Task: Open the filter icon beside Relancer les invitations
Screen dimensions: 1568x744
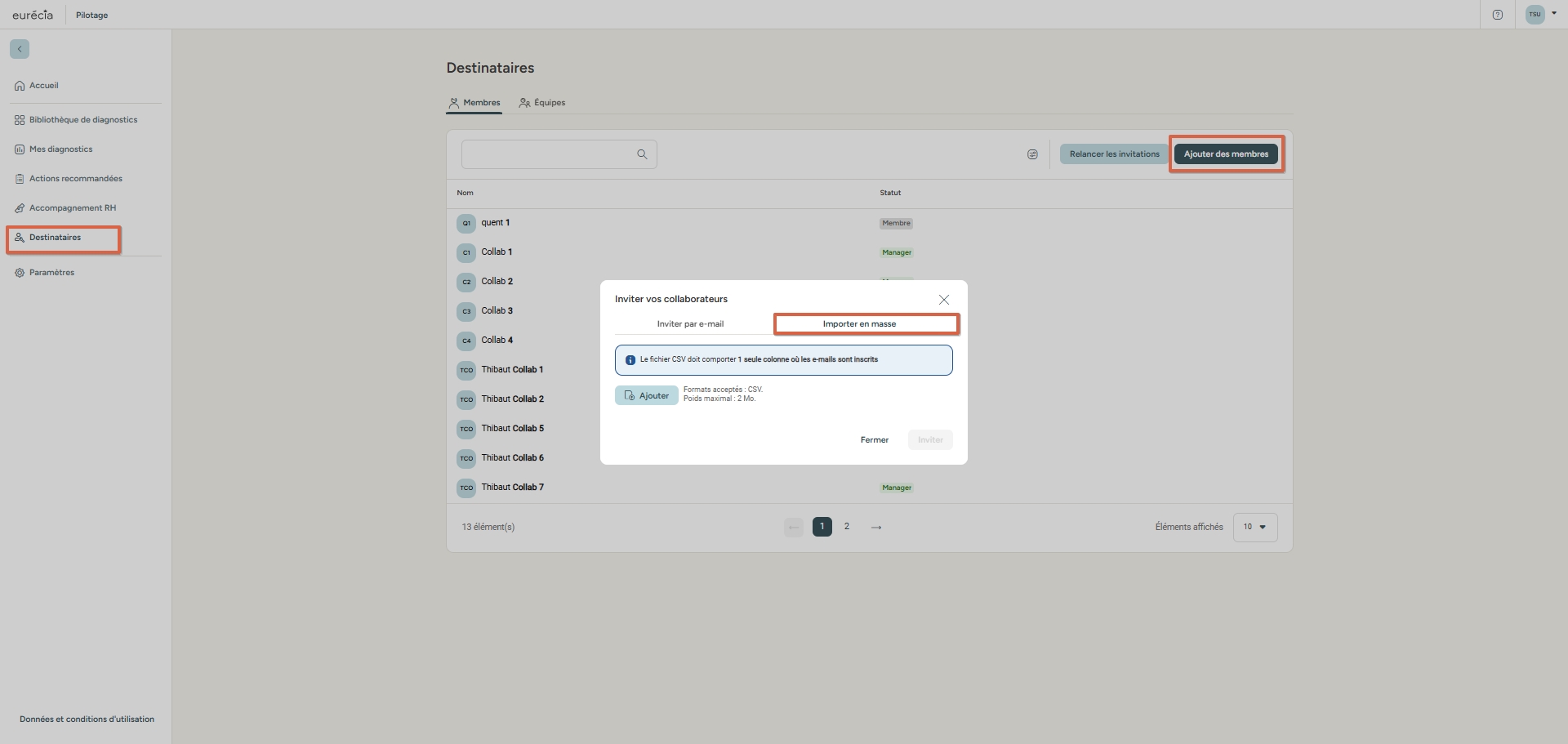Action: pyautogui.click(x=1032, y=154)
